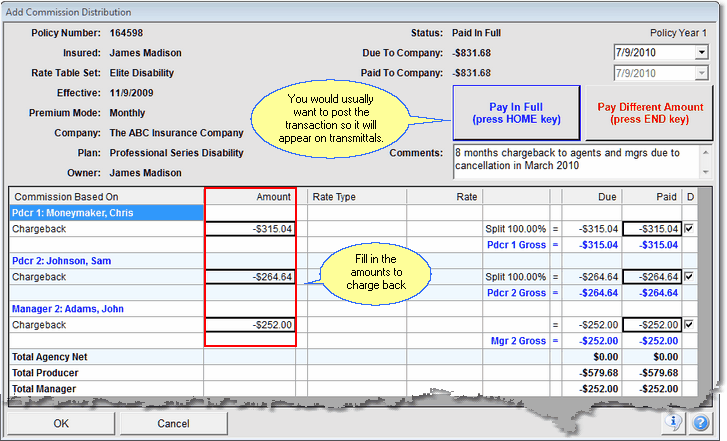Open help via question mark icon

coord(700,422)
